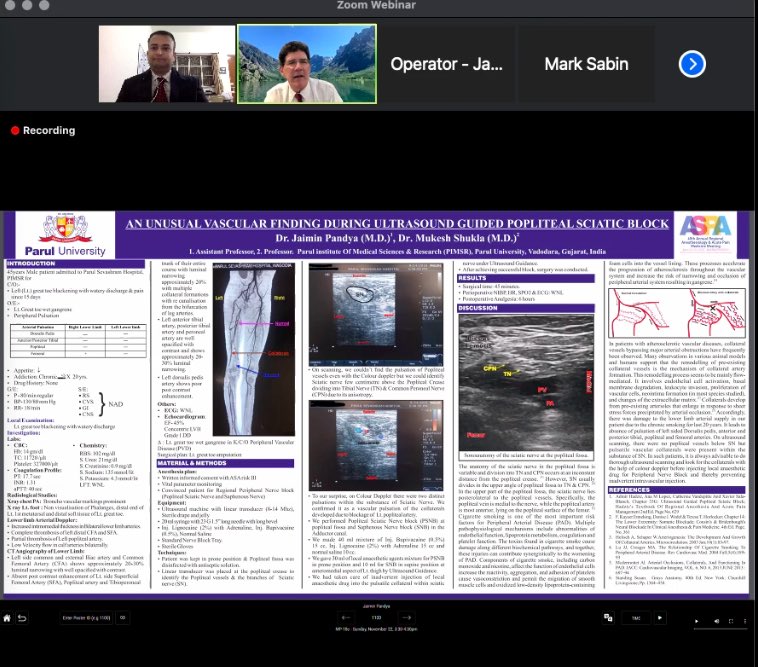The image size is (758, 667).
Task: Click the red collateral vessel diagram
Action: tap(677, 313)
